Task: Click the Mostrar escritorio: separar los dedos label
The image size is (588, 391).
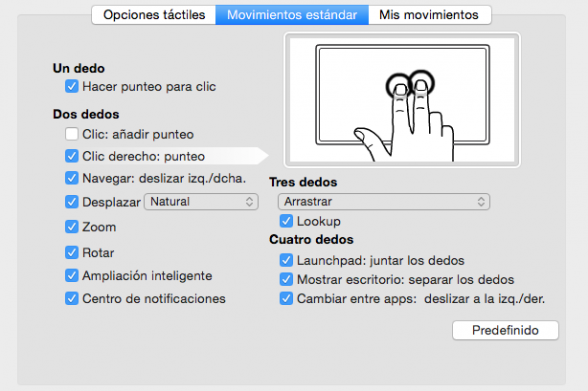Action: (x=405, y=280)
